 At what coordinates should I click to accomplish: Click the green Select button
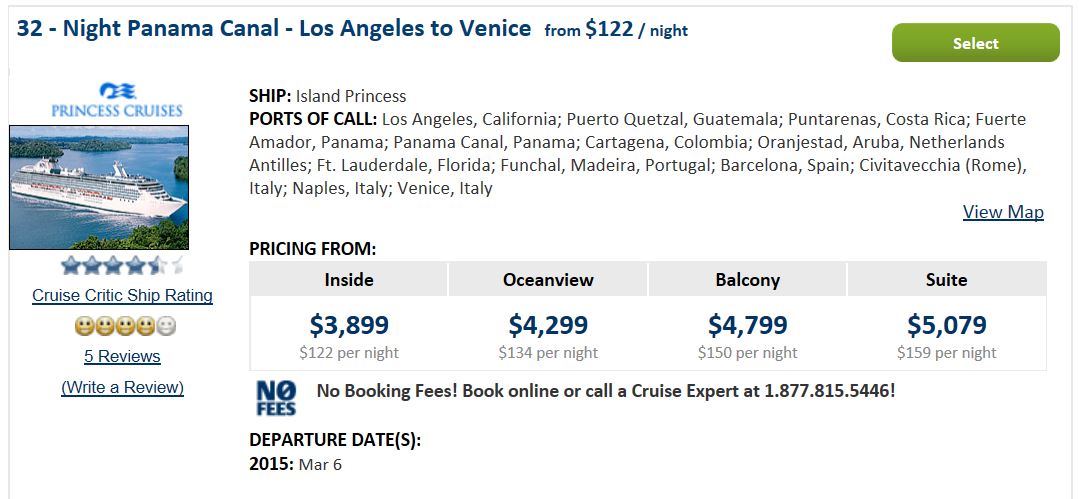(975, 43)
